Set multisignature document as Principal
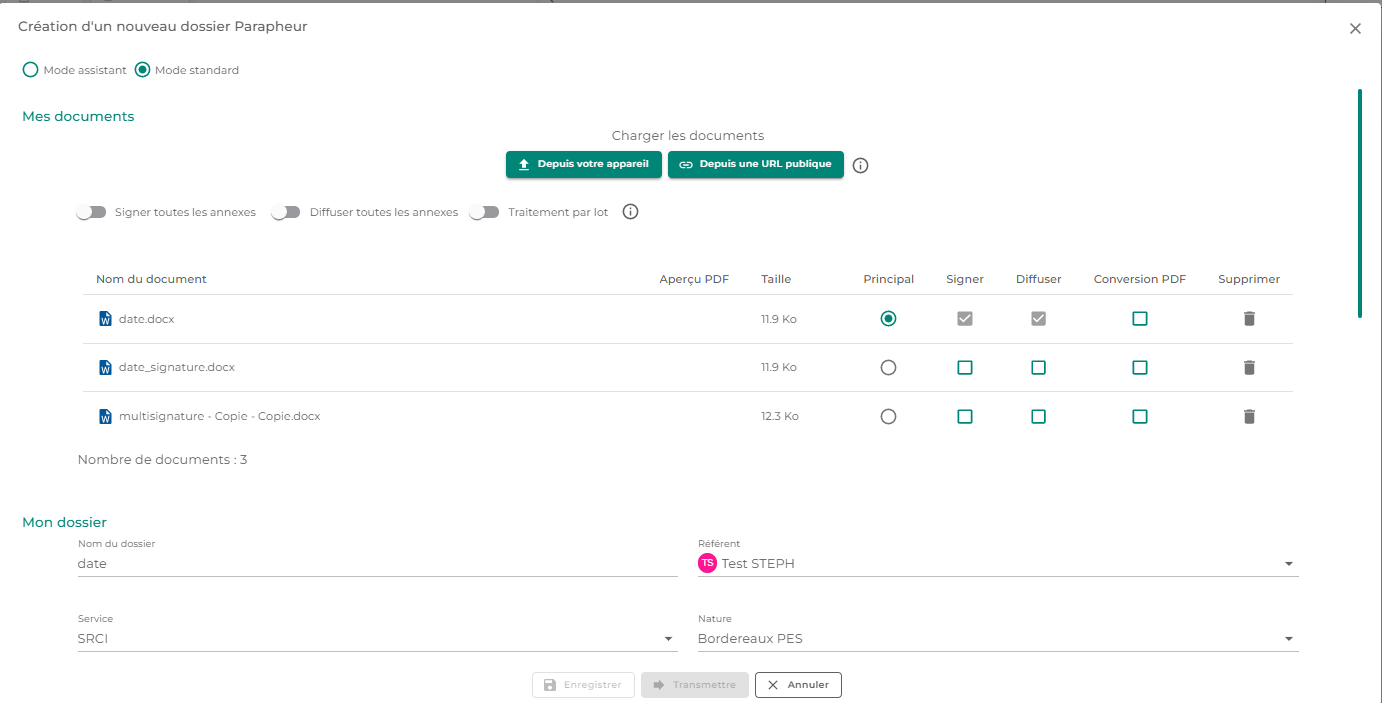1382x703 pixels. (x=888, y=416)
